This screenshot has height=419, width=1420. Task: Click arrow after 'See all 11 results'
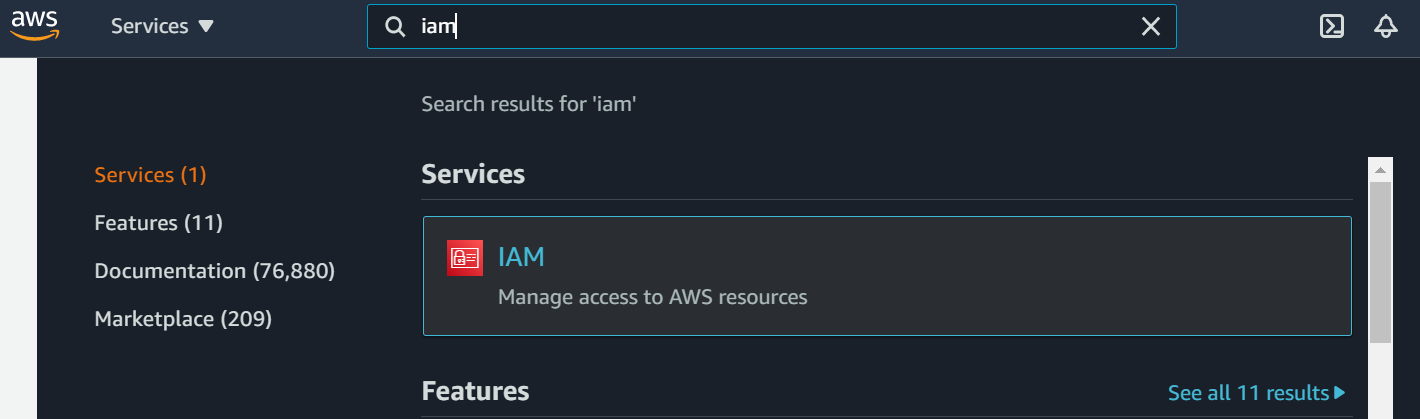point(1340,393)
